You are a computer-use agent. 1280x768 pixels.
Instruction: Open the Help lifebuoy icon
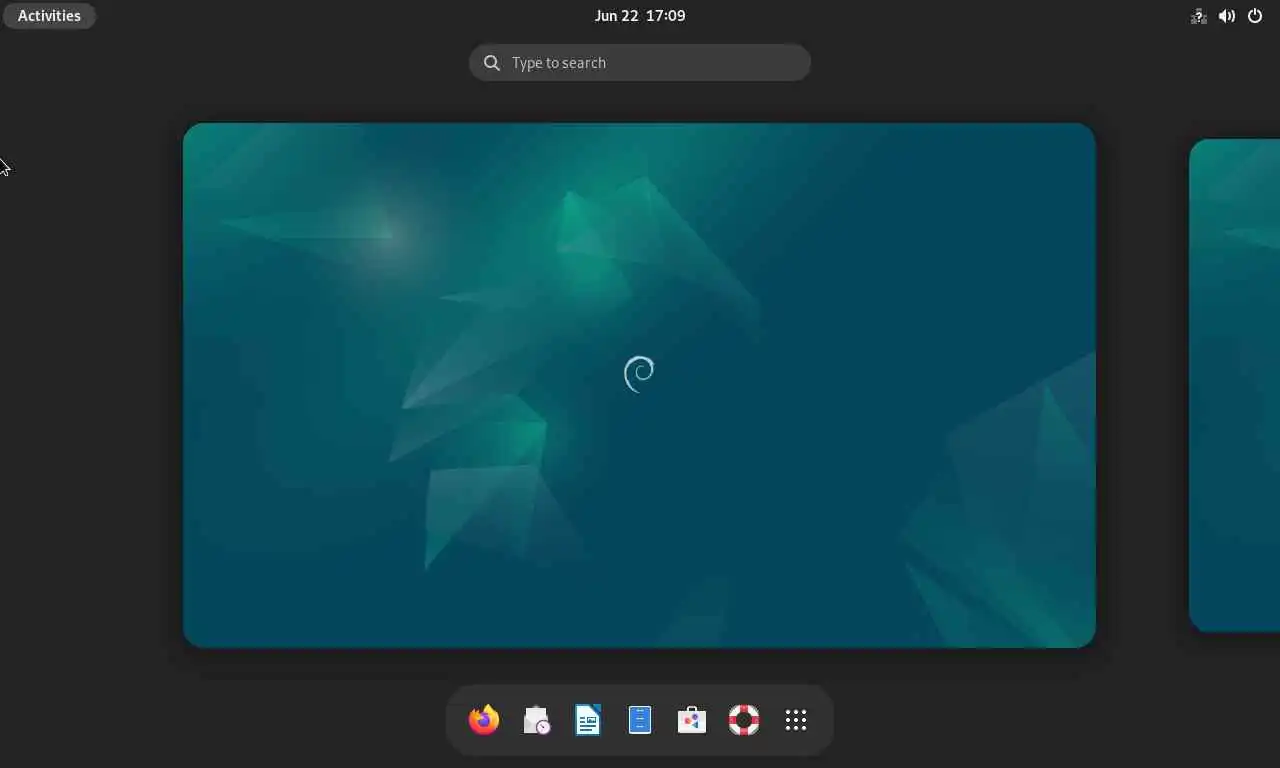[744, 720]
